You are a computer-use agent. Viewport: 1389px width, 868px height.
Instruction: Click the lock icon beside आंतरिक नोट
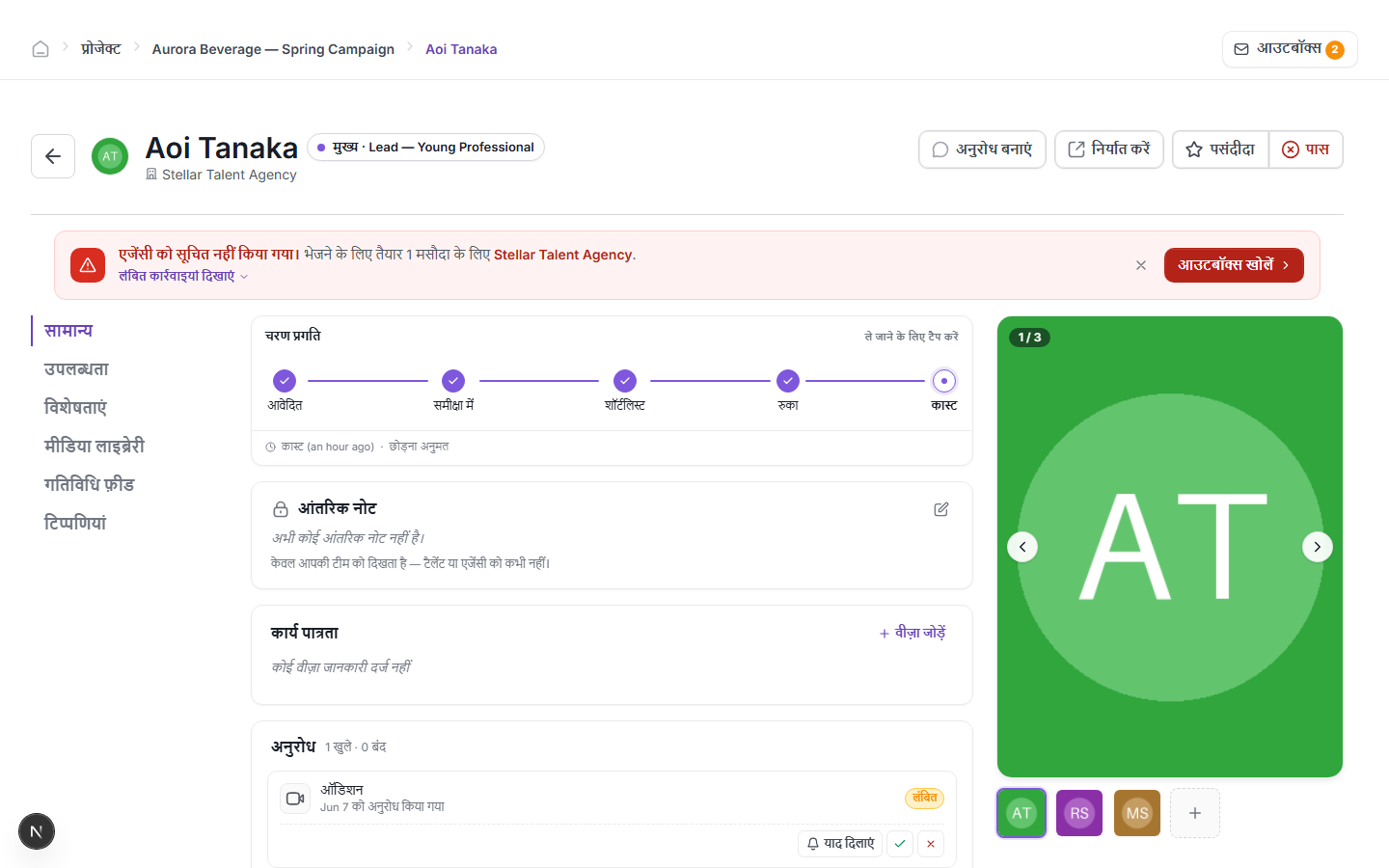(x=281, y=509)
